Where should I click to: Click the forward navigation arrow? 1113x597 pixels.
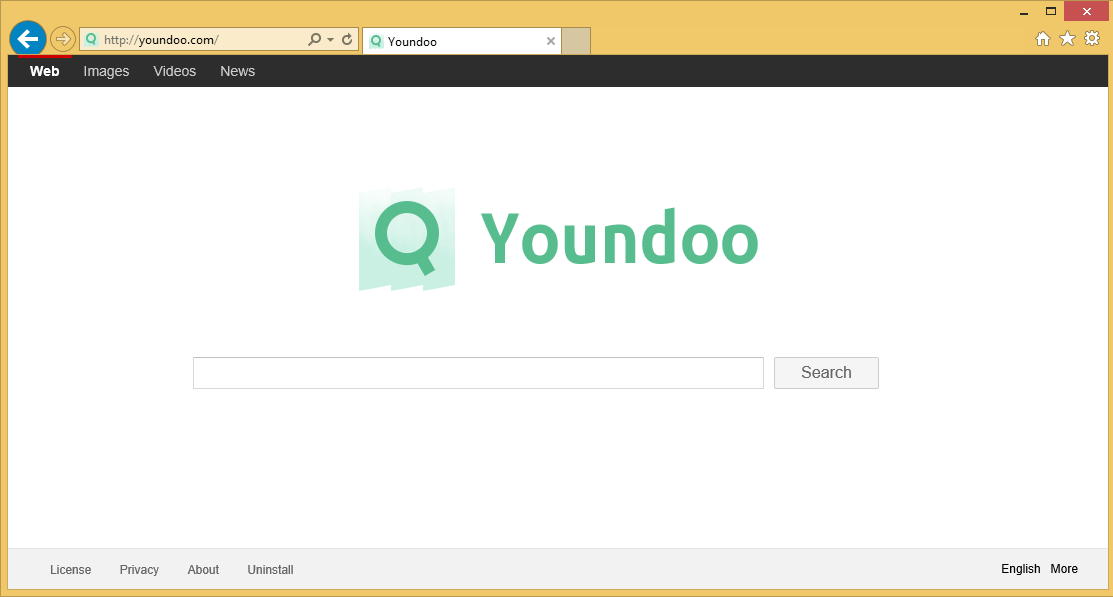point(62,38)
